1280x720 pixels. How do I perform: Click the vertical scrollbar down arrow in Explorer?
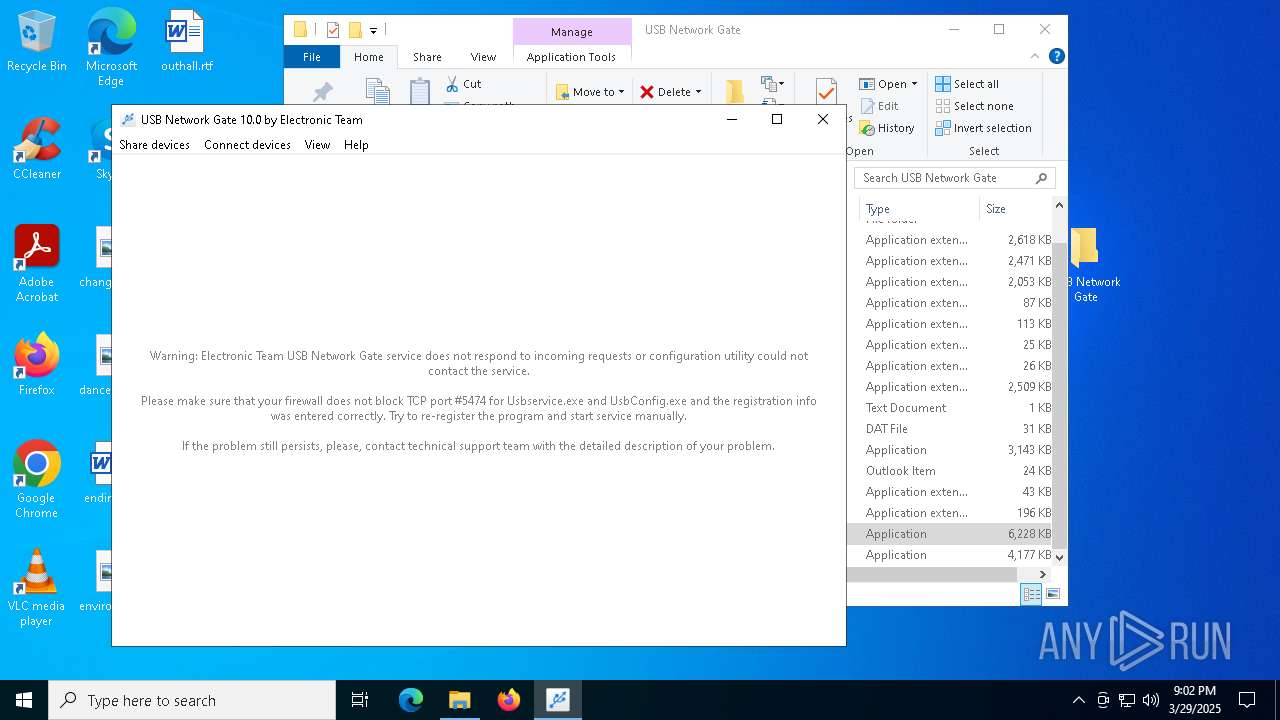click(x=1060, y=557)
